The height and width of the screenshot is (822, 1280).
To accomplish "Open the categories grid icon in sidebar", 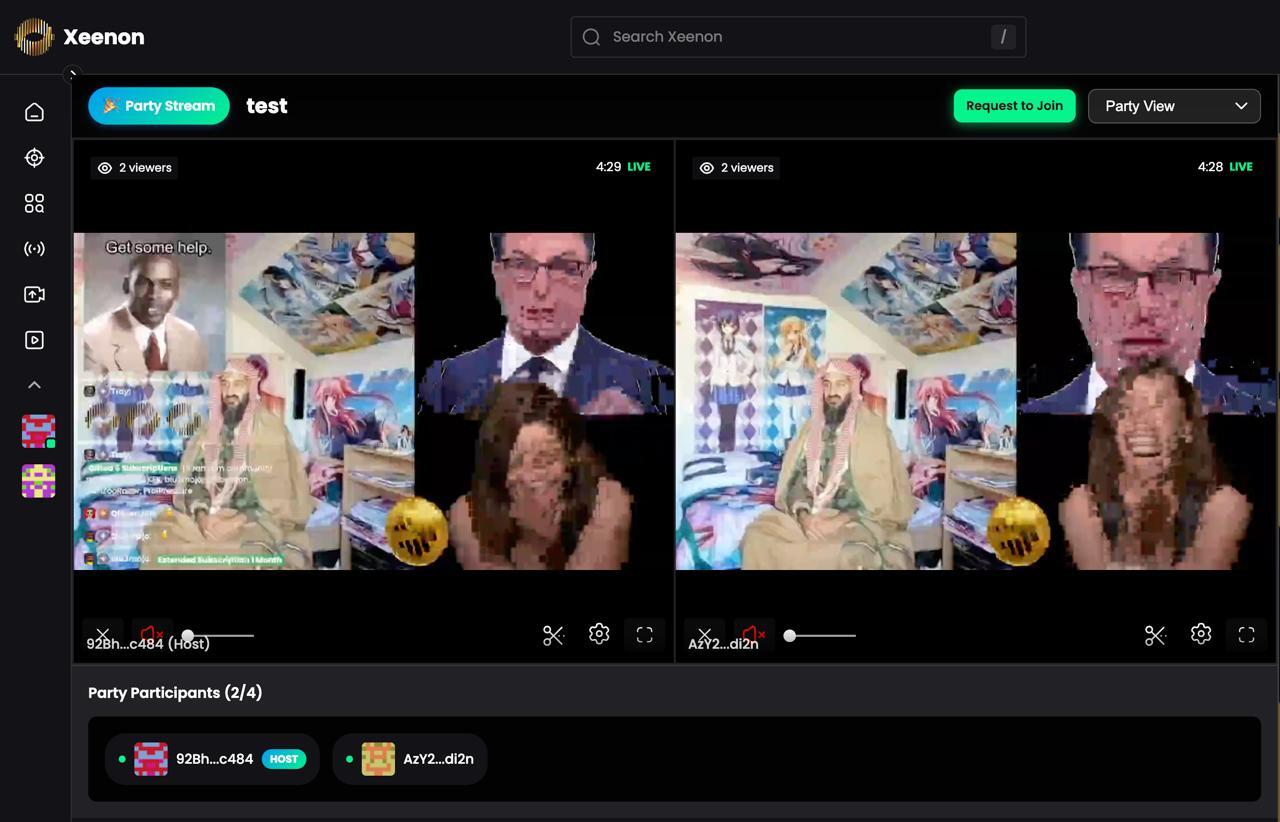I will click(x=34, y=203).
